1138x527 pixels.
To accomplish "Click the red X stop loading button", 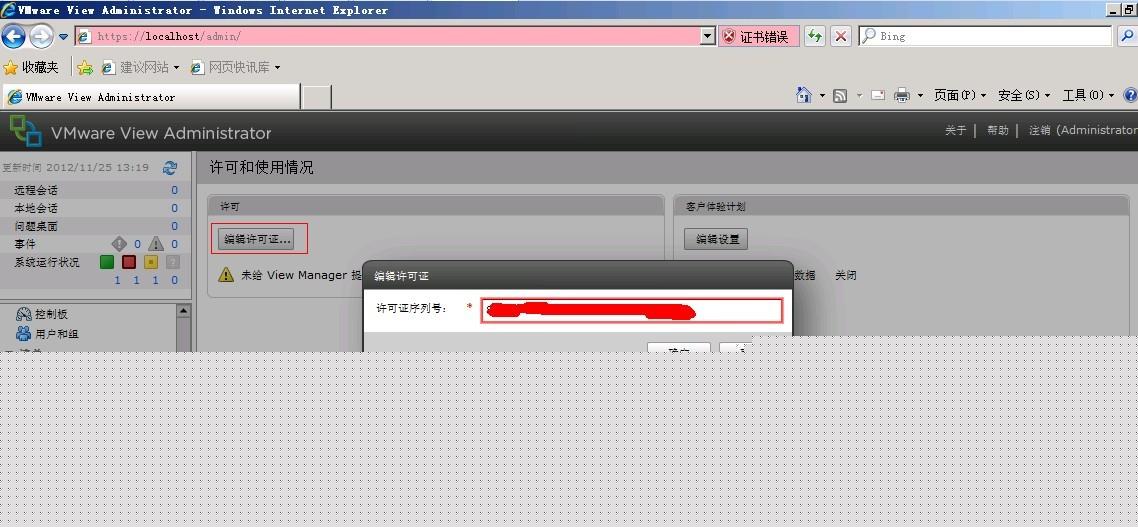I will [840, 36].
